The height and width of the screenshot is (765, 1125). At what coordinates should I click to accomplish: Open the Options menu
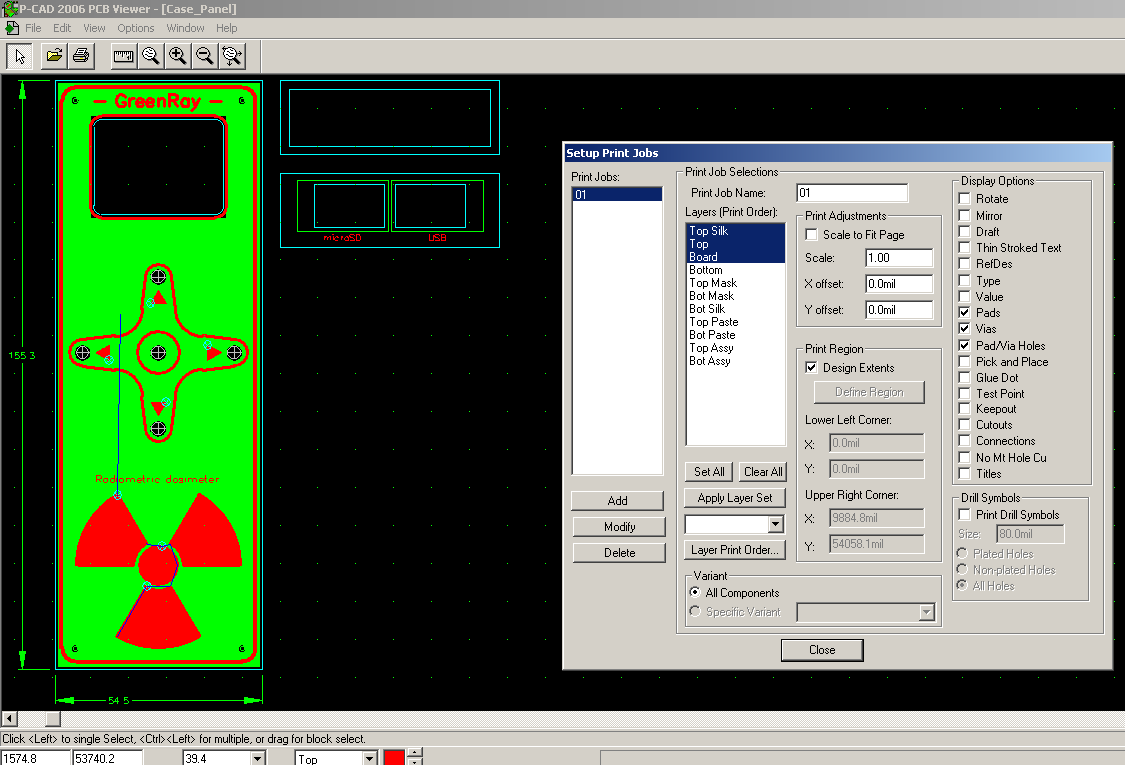tap(136, 28)
